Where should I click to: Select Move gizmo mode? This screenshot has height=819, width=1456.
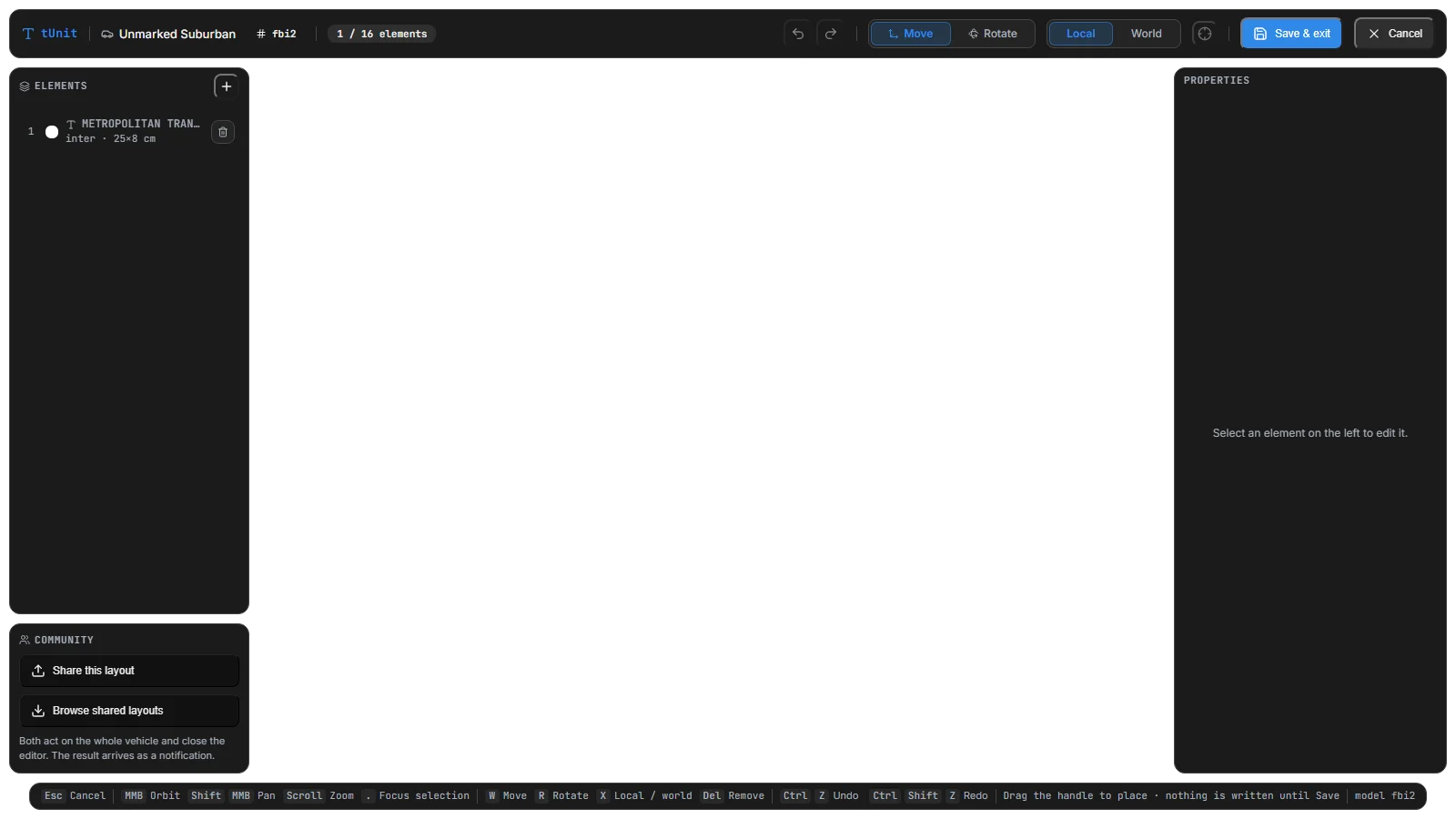pos(911,34)
